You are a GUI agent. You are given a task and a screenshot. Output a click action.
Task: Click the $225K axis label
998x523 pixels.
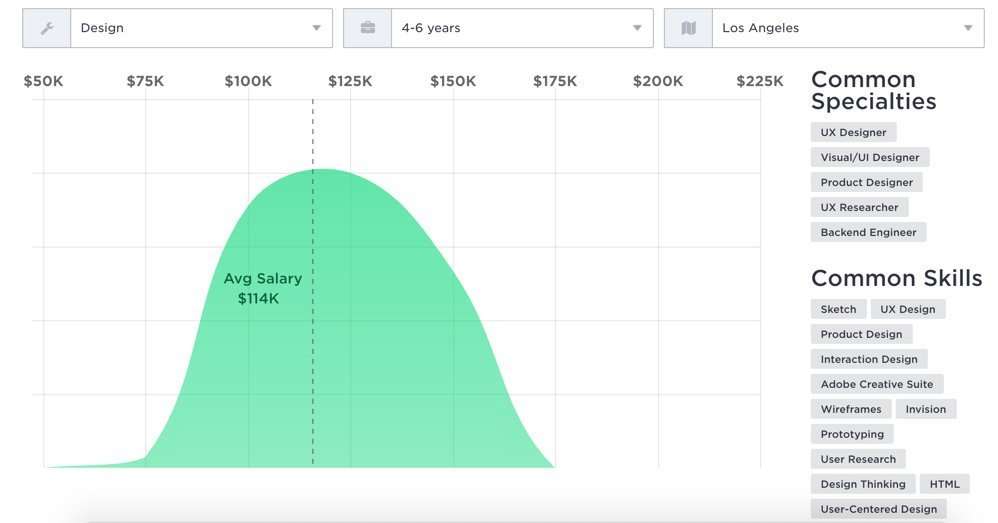click(760, 81)
